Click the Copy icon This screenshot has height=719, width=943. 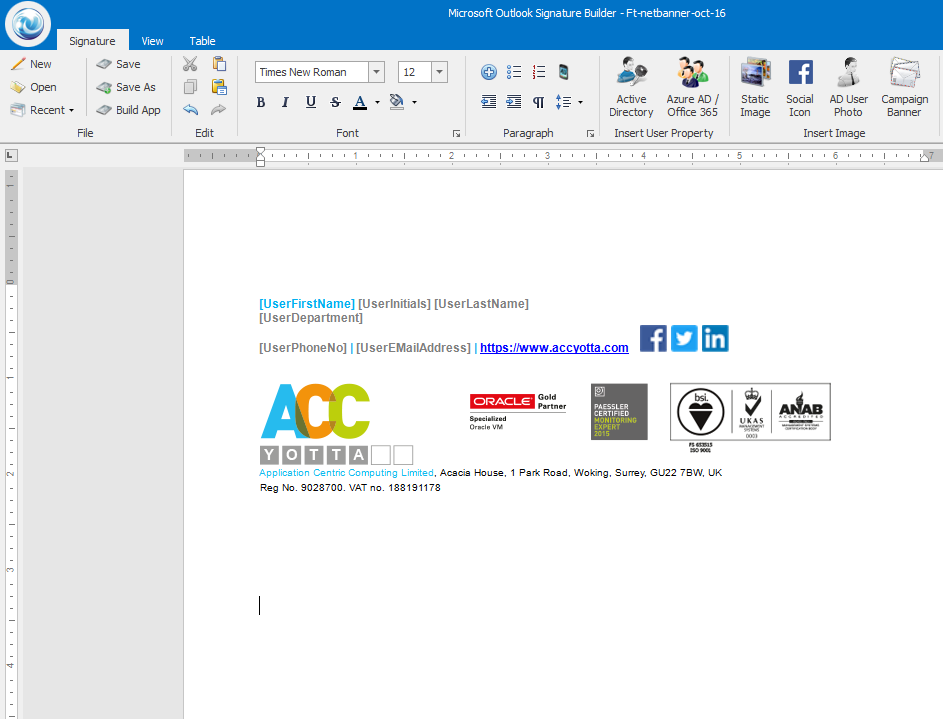190,87
